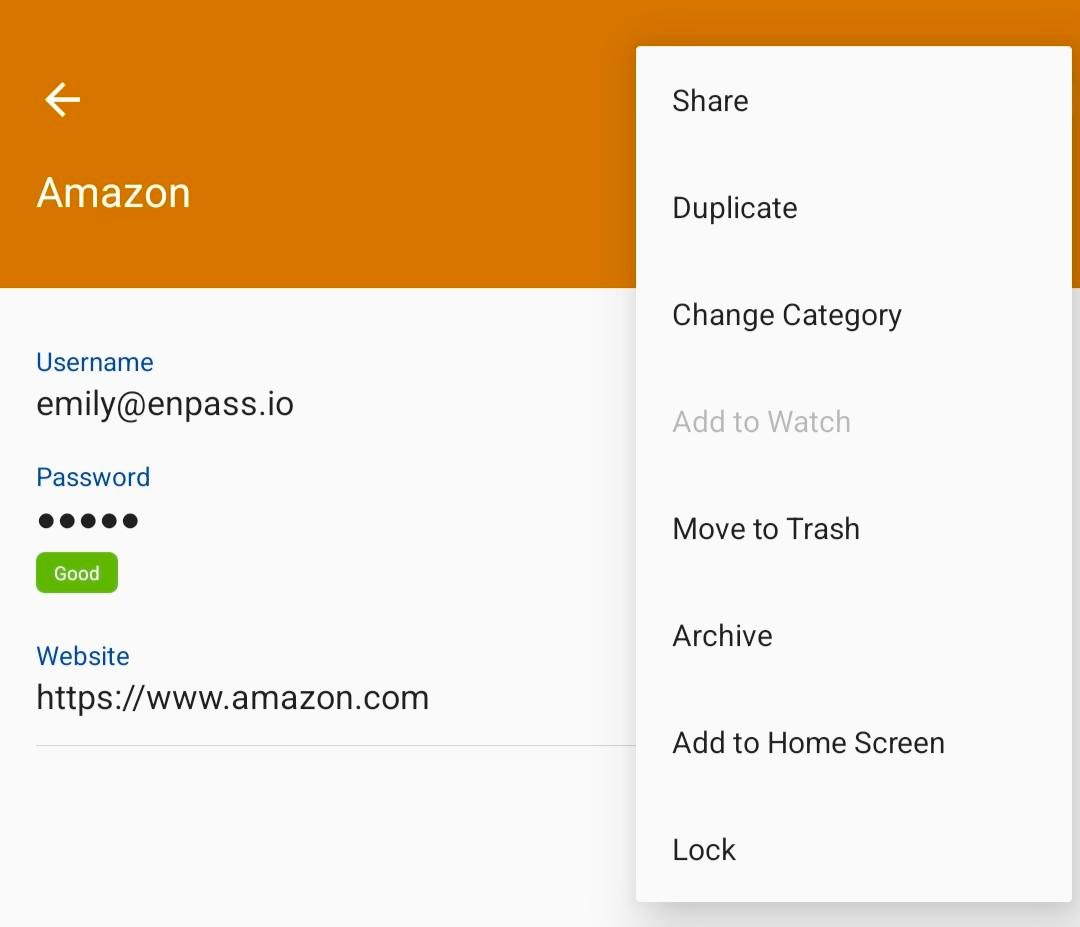Click the Username field label

(x=95, y=362)
